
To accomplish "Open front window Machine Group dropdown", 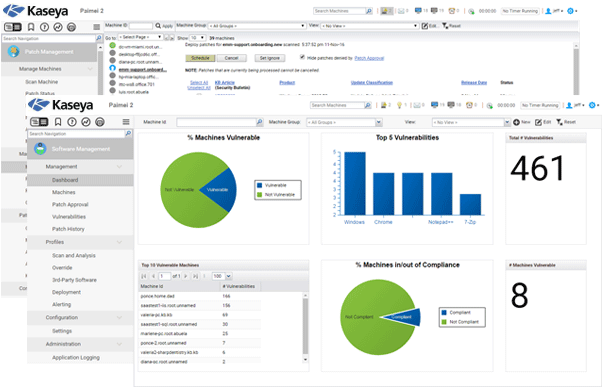I will [379, 122].
